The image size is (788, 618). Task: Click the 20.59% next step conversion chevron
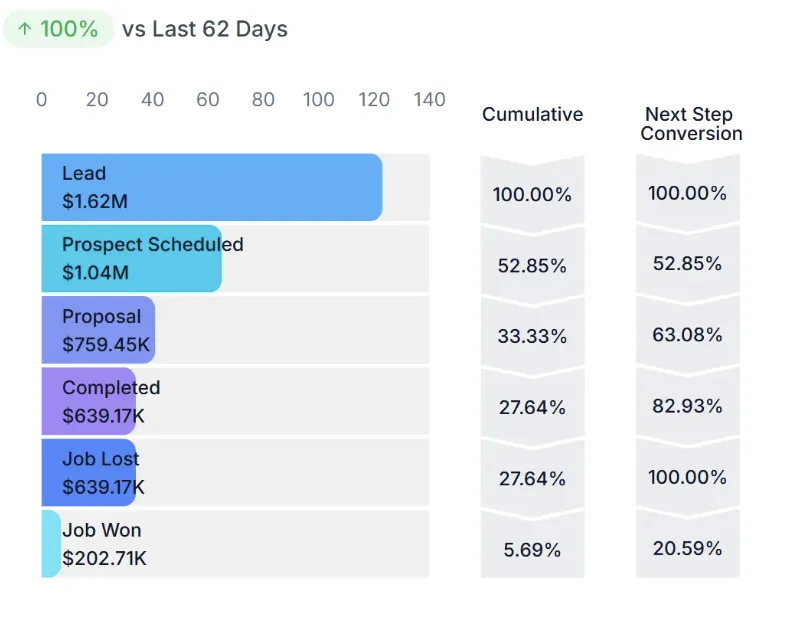(x=687, y=548)
